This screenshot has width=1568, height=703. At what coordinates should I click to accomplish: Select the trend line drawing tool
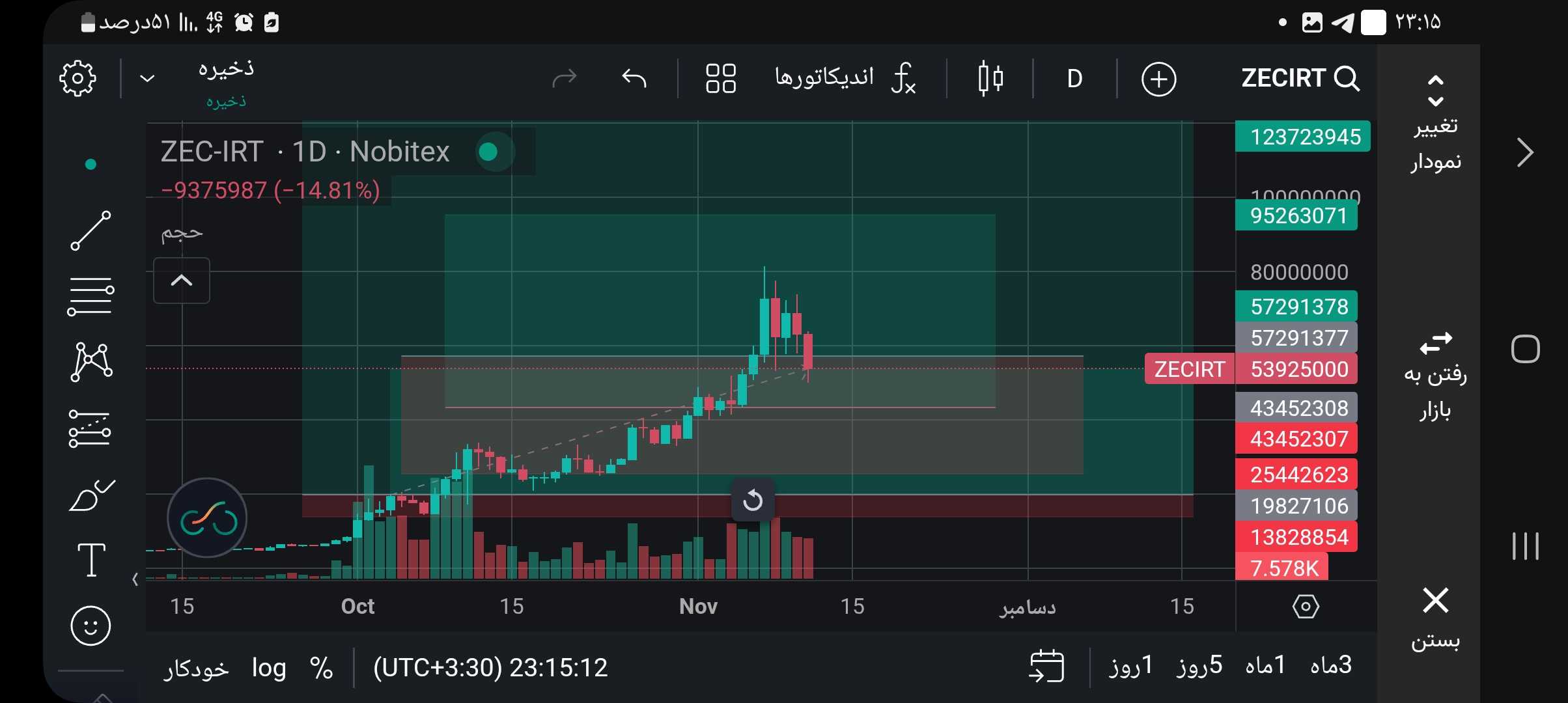pyautogui.click(x=91, y=230)
